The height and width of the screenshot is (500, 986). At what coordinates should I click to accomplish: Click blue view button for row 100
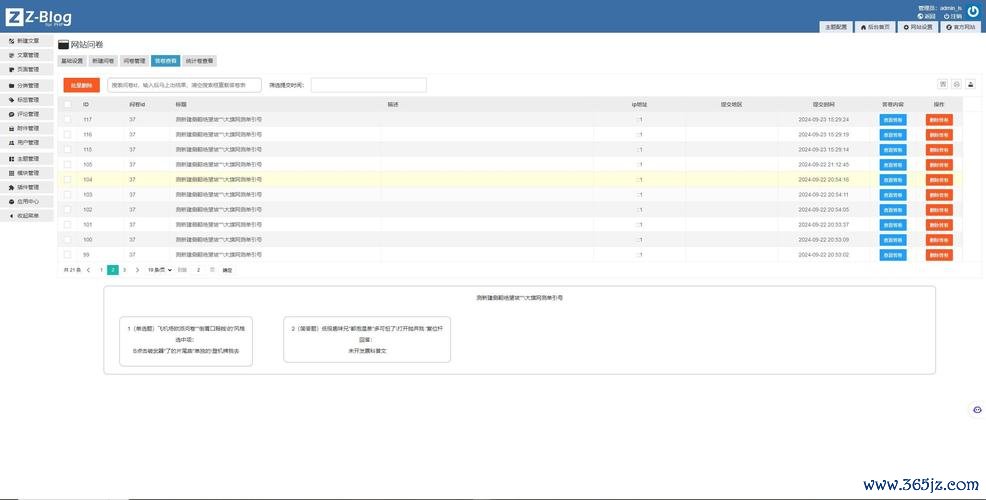(893, 240)
